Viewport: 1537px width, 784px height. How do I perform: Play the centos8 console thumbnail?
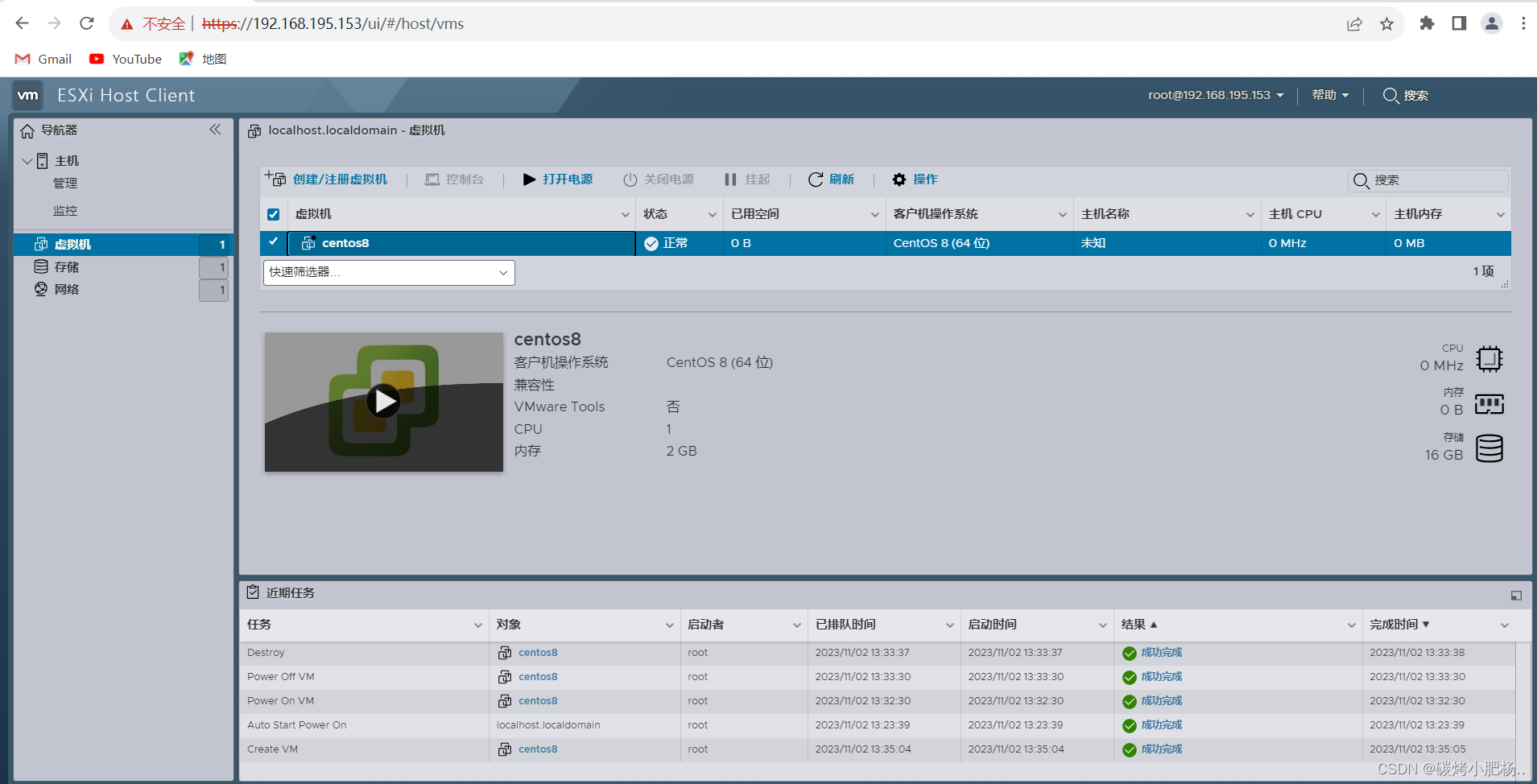(384, 401)
